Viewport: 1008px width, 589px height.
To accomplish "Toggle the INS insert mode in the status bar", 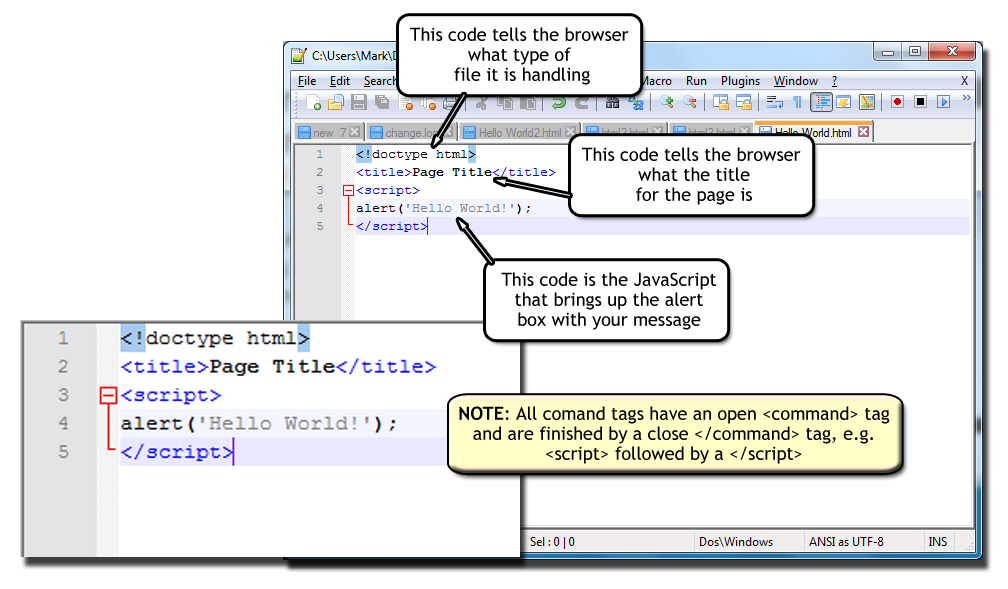I will [937, 541].
